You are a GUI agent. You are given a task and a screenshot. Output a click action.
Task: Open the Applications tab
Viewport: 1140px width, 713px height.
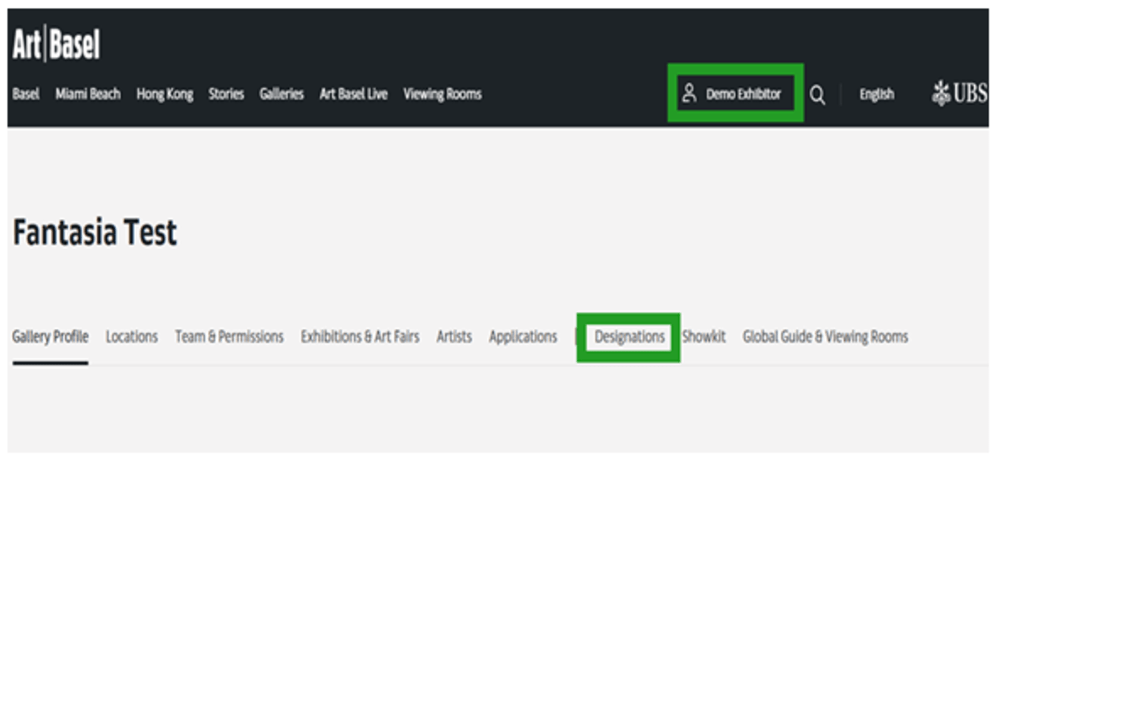tap(523, 337)
